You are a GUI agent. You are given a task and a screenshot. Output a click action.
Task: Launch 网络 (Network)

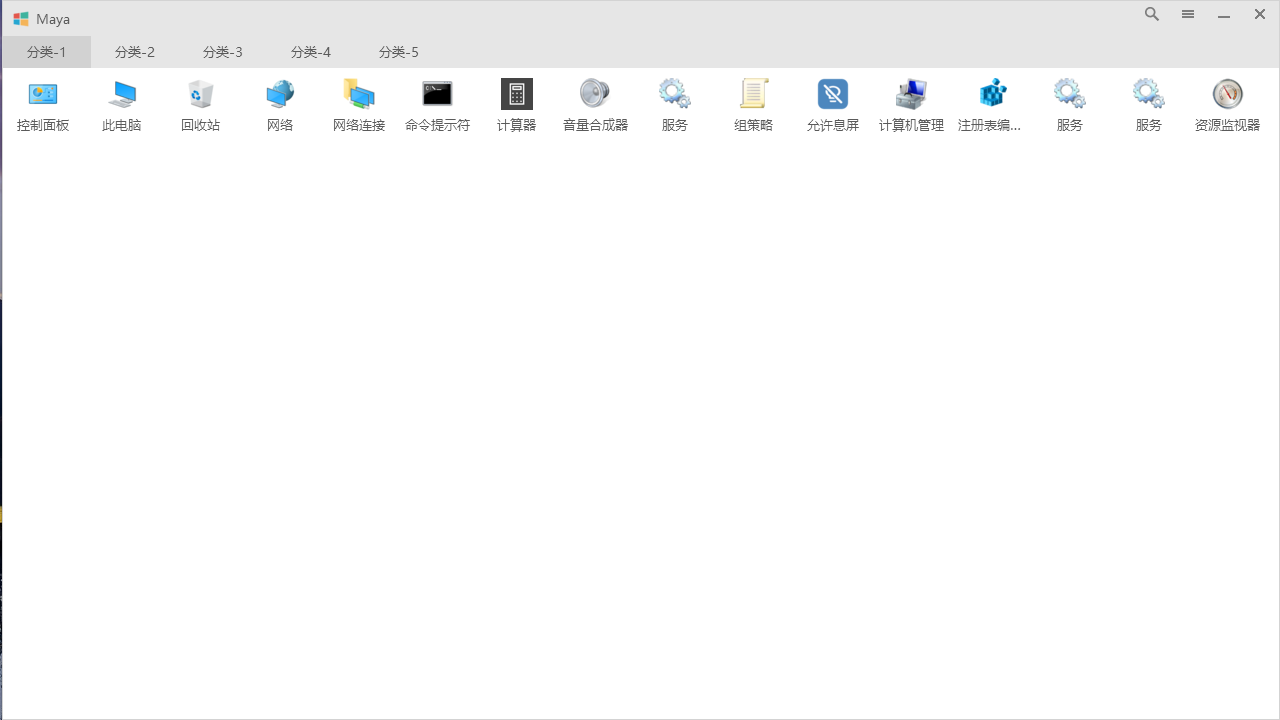279,104
